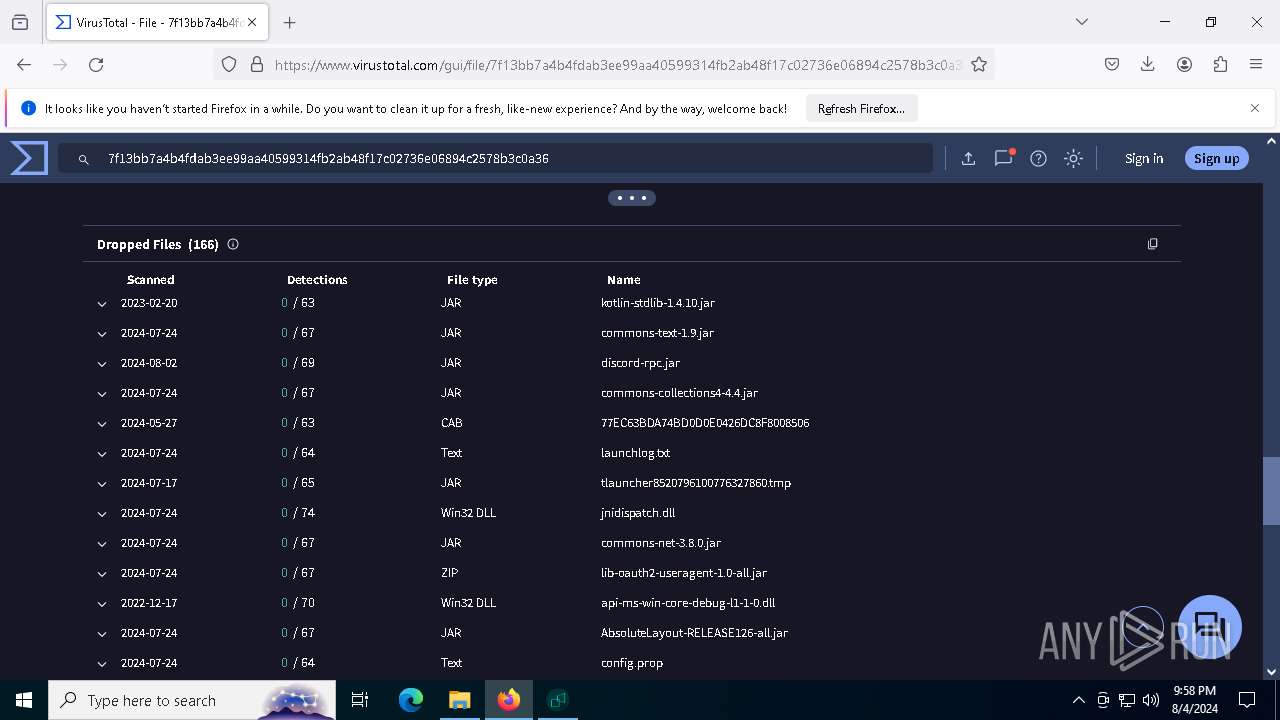Open the help question mark icon
The image size is (1280, 720).
[x=1038, y=158]
